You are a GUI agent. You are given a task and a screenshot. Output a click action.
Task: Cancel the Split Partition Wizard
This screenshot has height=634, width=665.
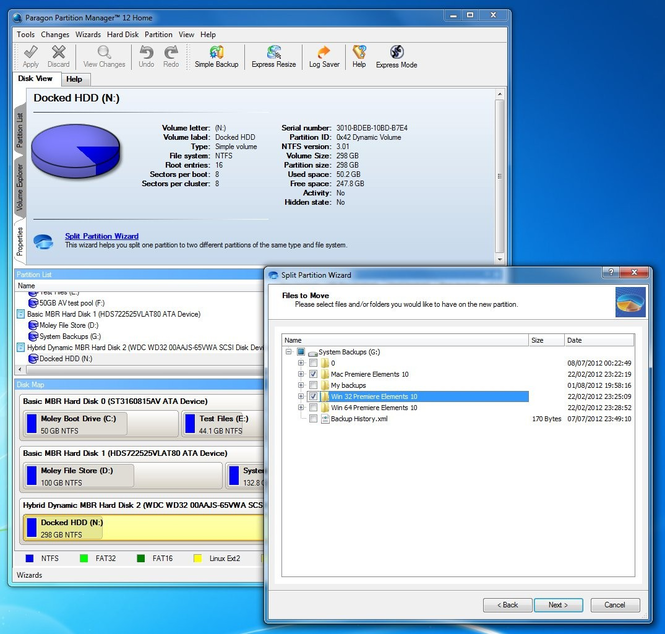coord(615,605)
